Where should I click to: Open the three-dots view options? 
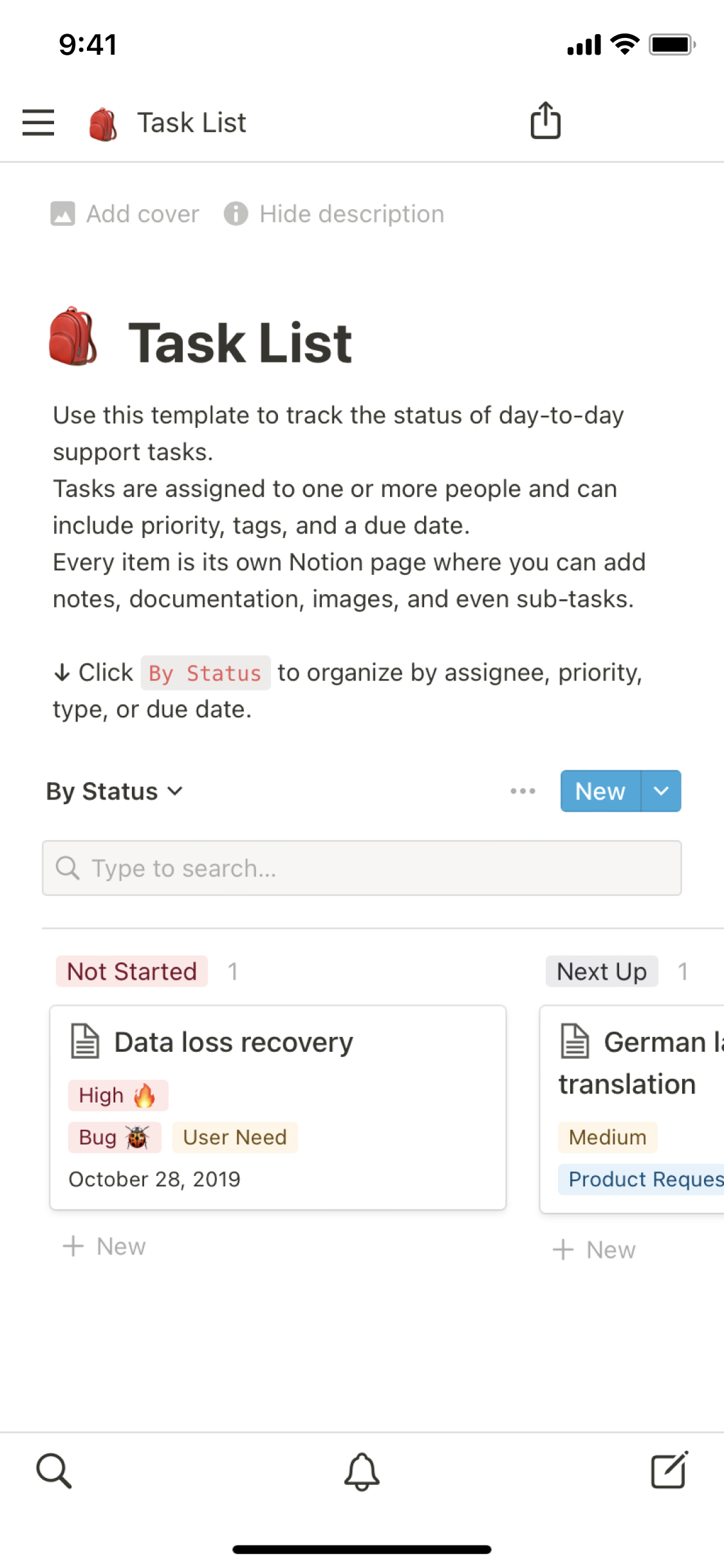tap(523, 791)
